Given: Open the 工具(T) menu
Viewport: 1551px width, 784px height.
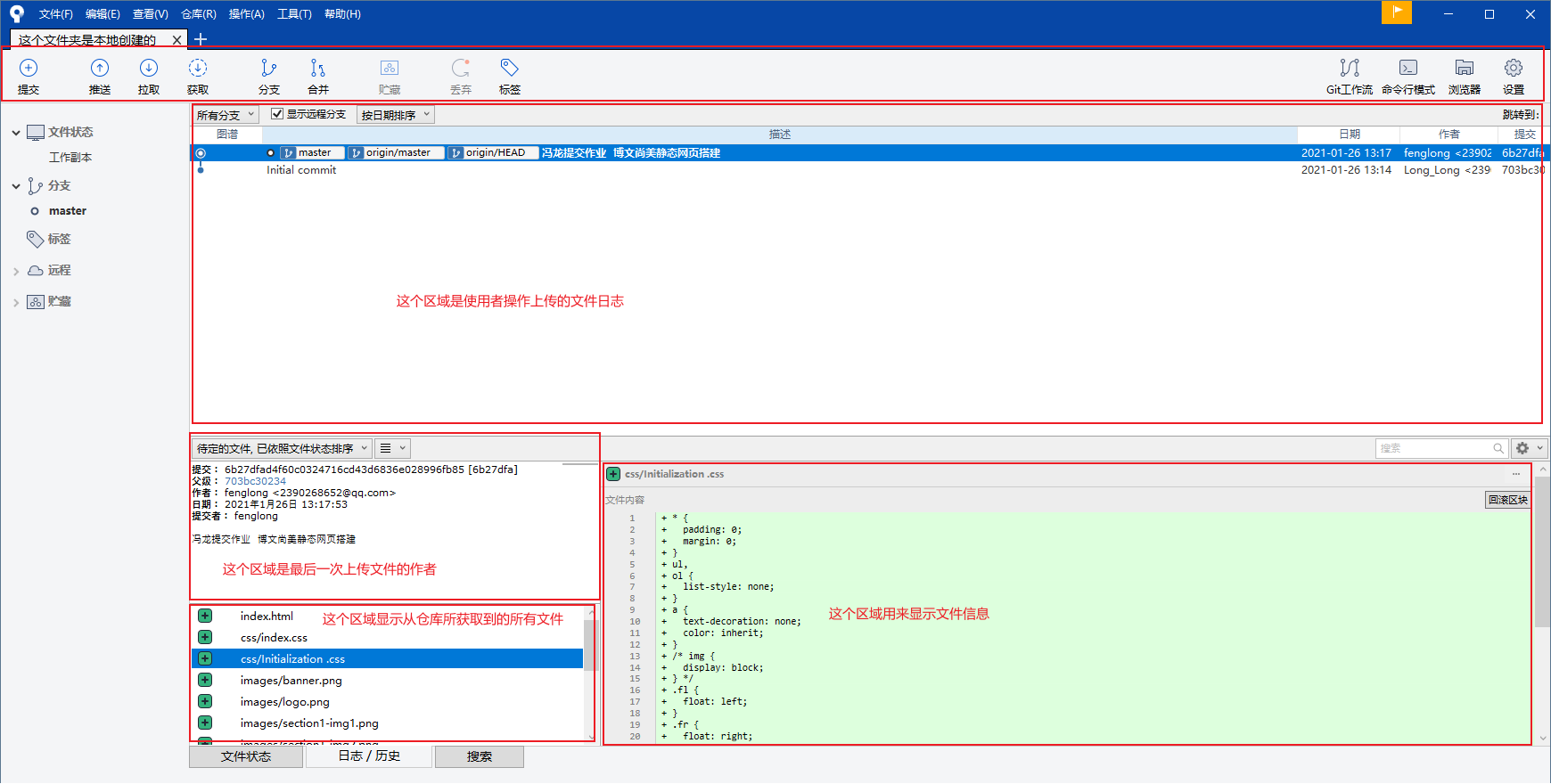Looking at the screenshot, I should point(294,14).
